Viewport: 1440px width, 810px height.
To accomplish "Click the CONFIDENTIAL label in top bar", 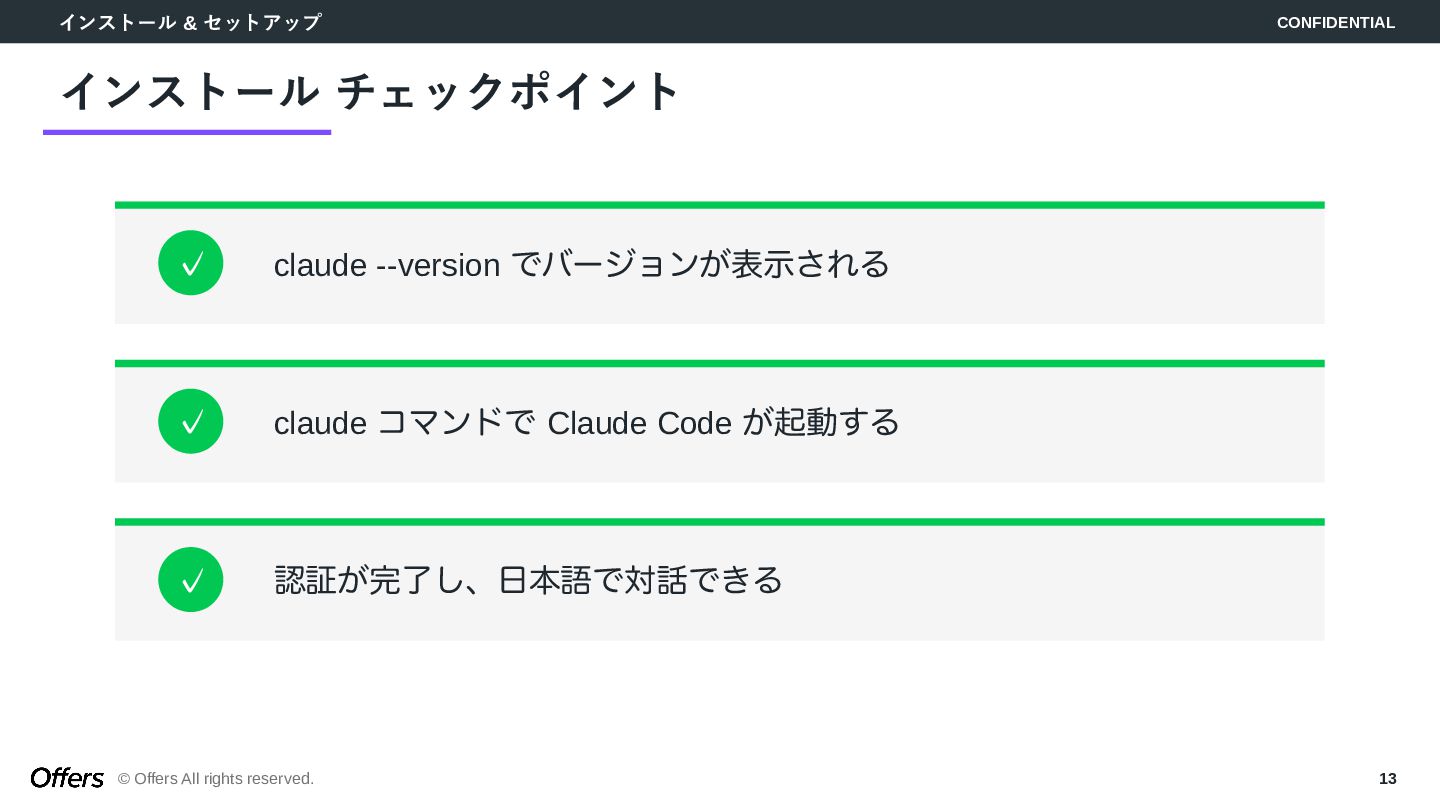I will 1335,22.
